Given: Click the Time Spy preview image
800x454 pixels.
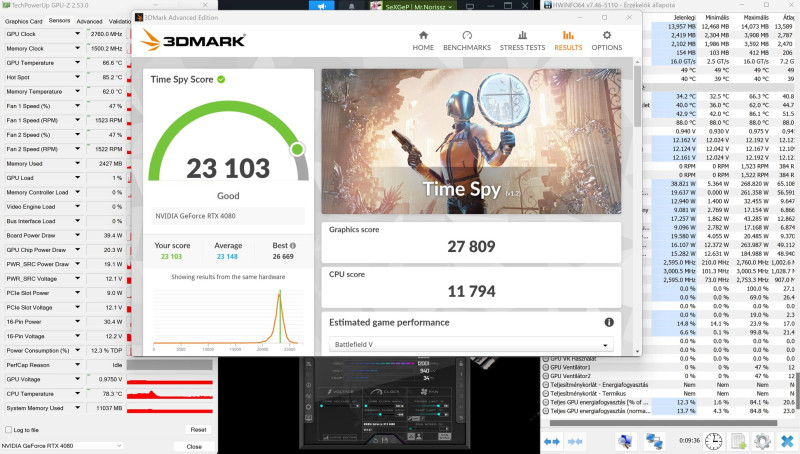Looking at the screenshot, I should point(471,141).
